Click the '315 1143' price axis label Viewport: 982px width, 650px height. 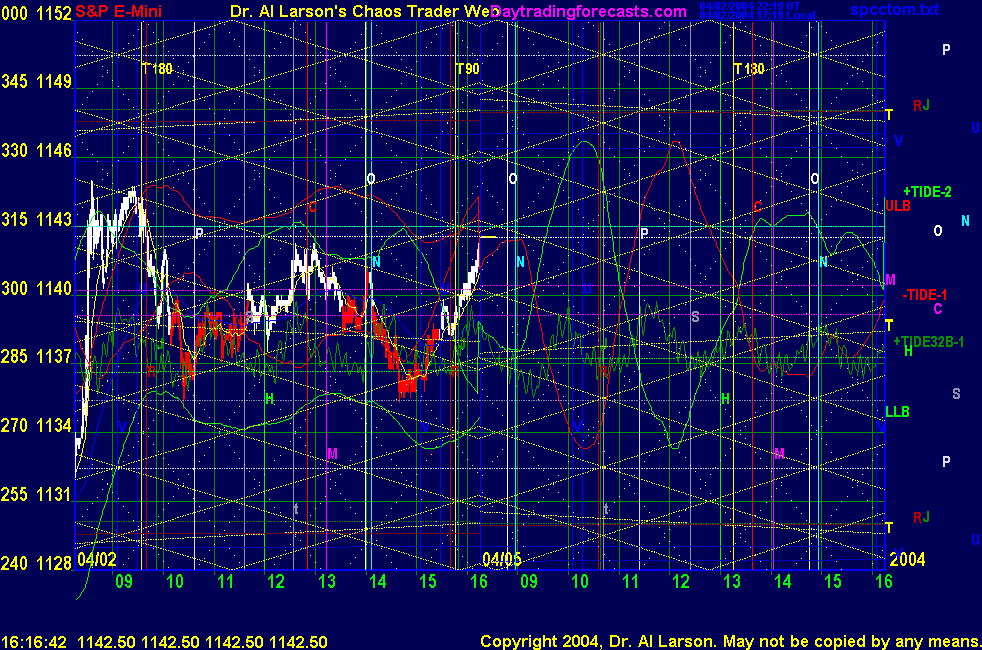(36, 219)
